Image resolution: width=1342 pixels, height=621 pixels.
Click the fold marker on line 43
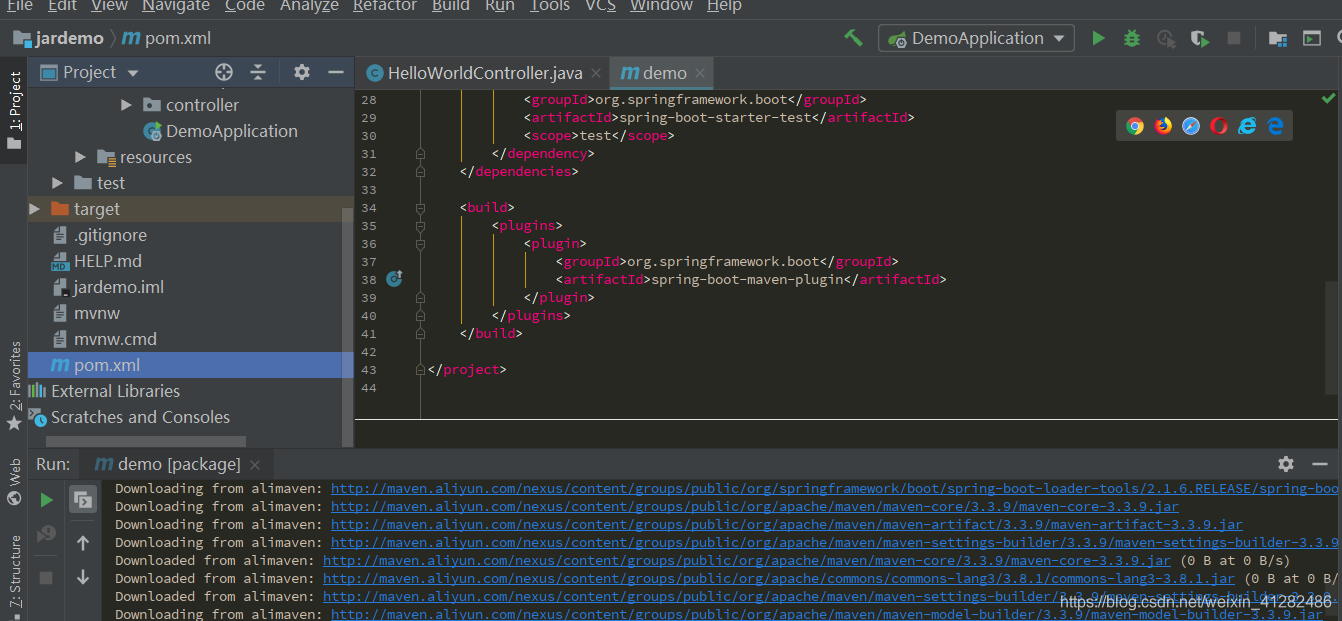[420, 369]
